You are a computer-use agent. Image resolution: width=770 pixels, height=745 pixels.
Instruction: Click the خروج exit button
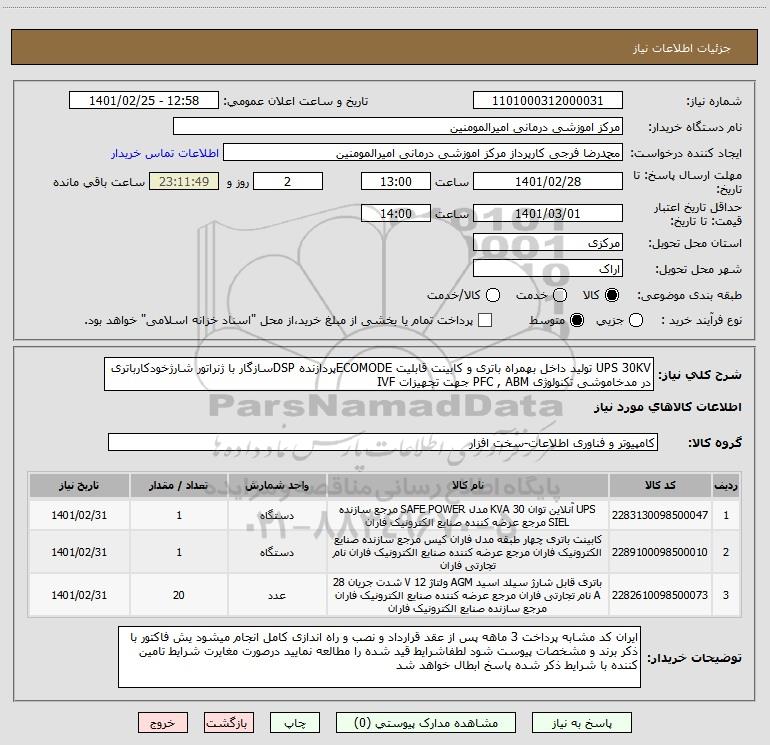163,723
